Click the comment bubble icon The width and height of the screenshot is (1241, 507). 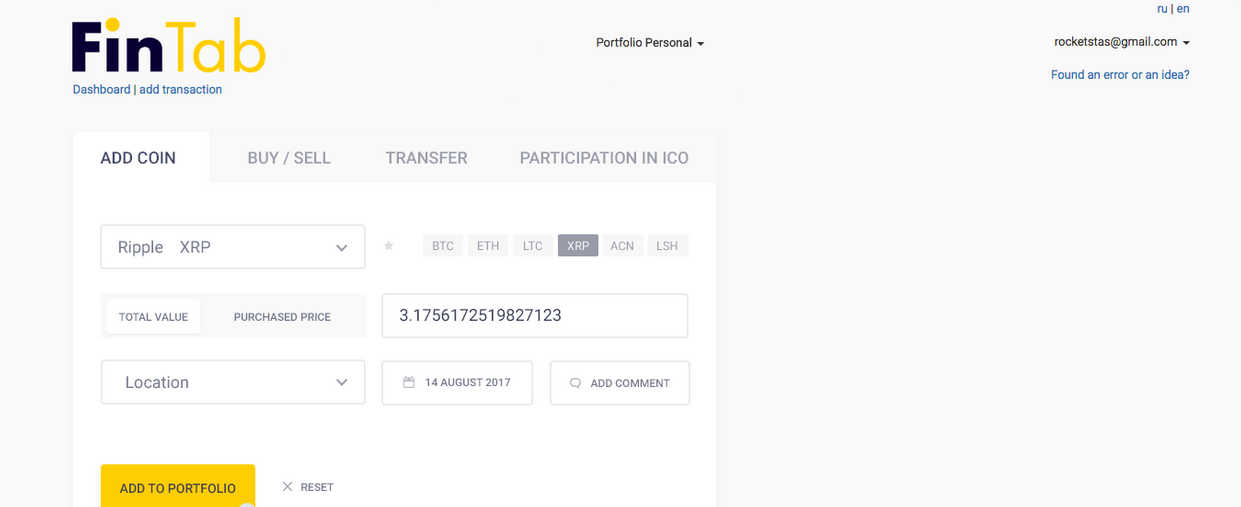[x=575, y=383]
